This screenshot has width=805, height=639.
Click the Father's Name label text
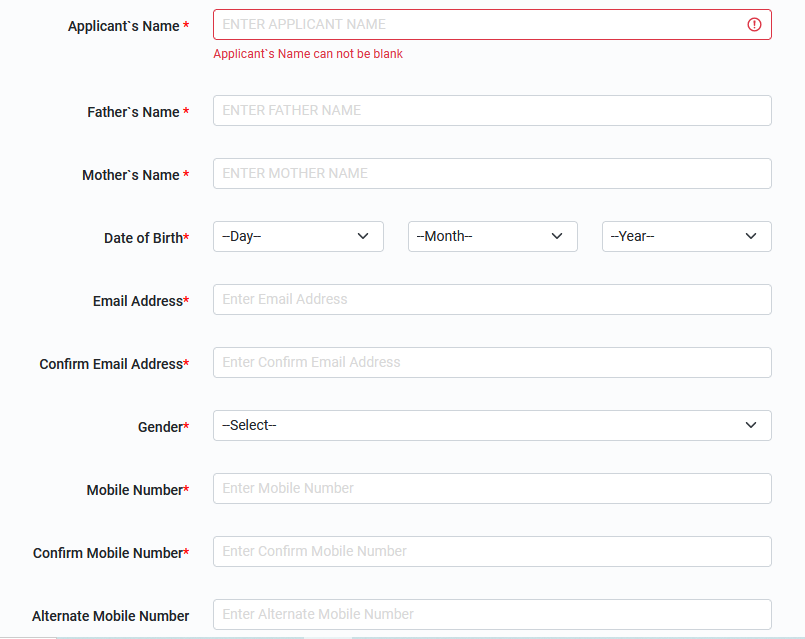[134, 112]
